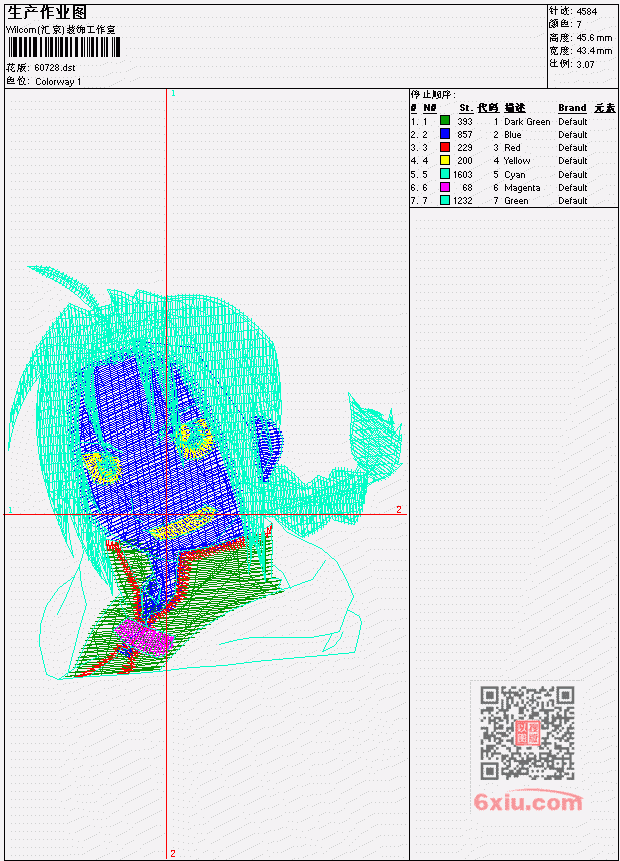
Task: Select stitch count 1603
Action: (x=462, y=175)
